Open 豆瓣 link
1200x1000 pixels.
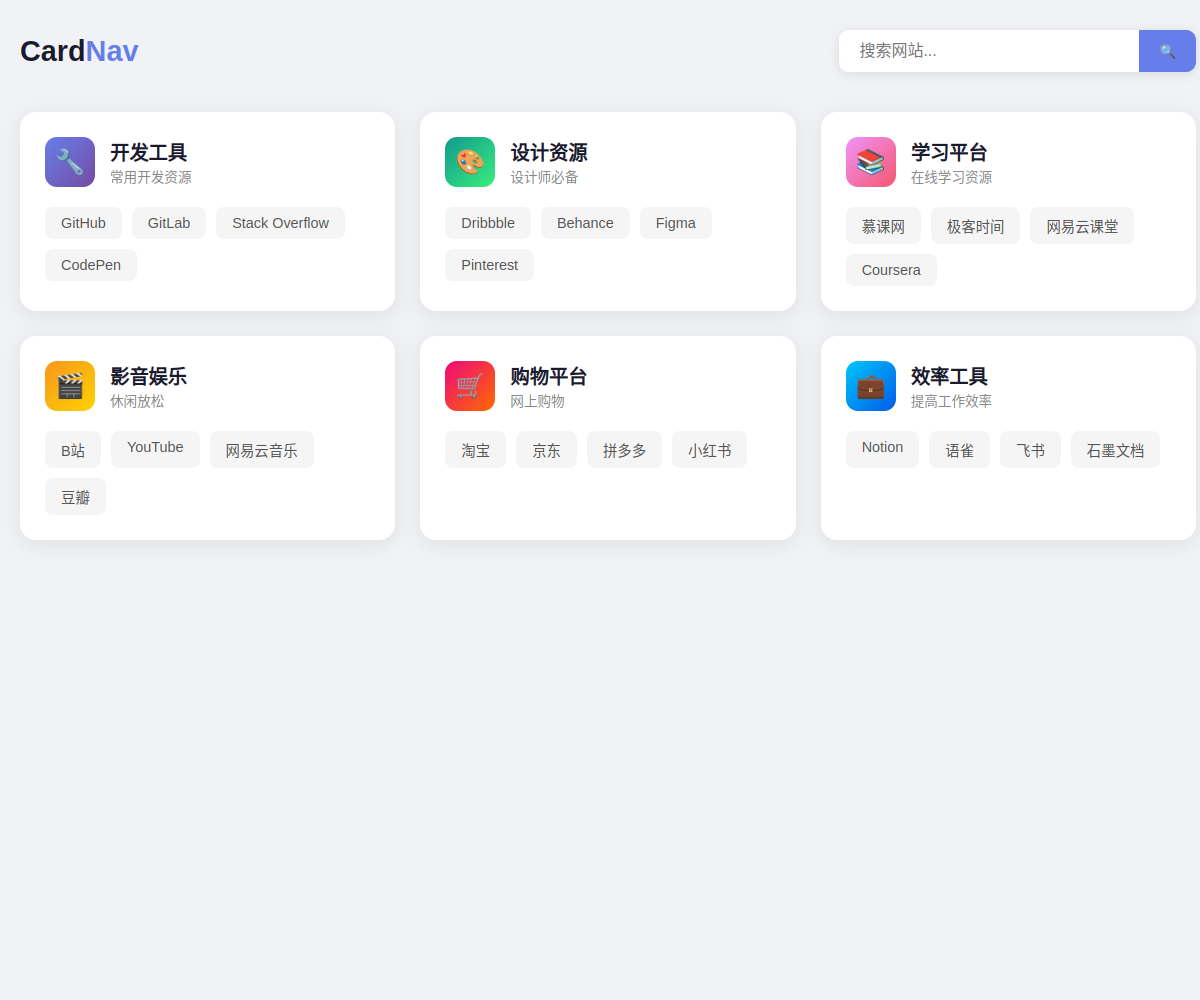click(x=75, y=497)
